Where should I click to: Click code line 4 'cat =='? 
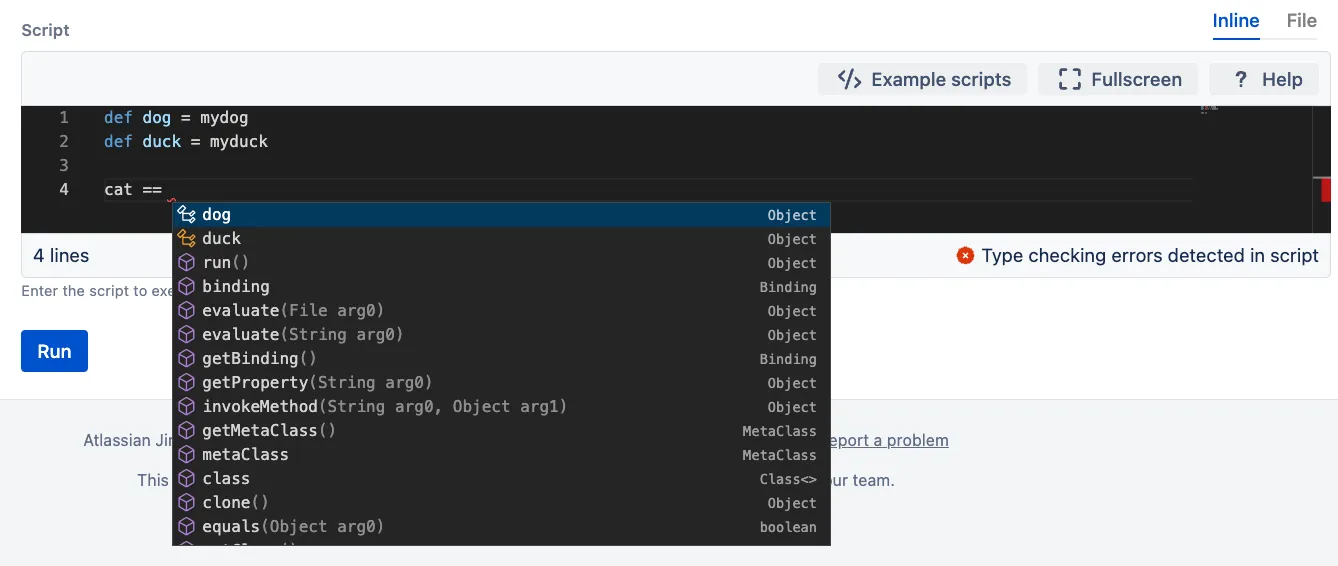133,189
